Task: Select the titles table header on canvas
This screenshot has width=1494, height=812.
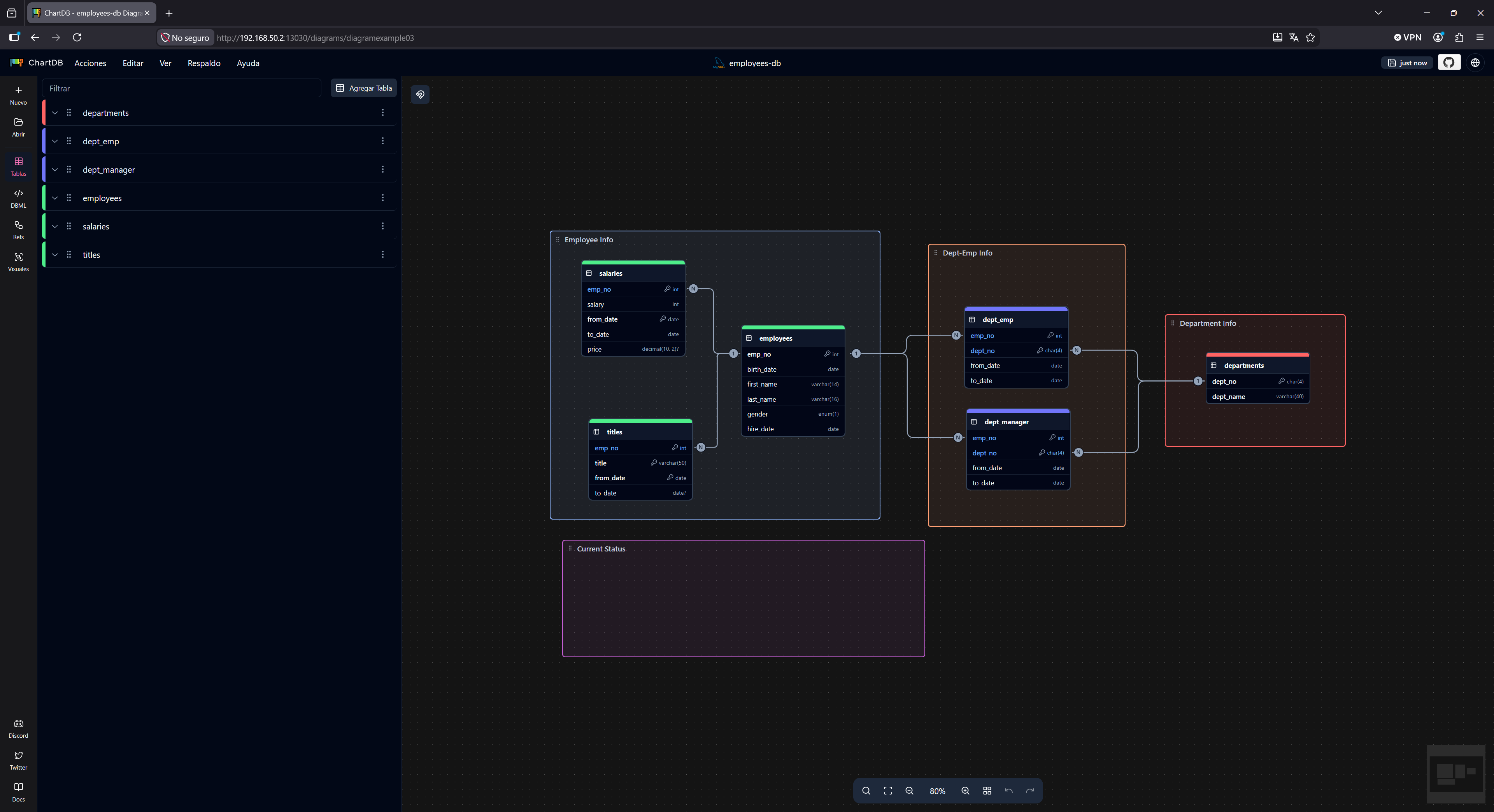Action: pos(640,432)
